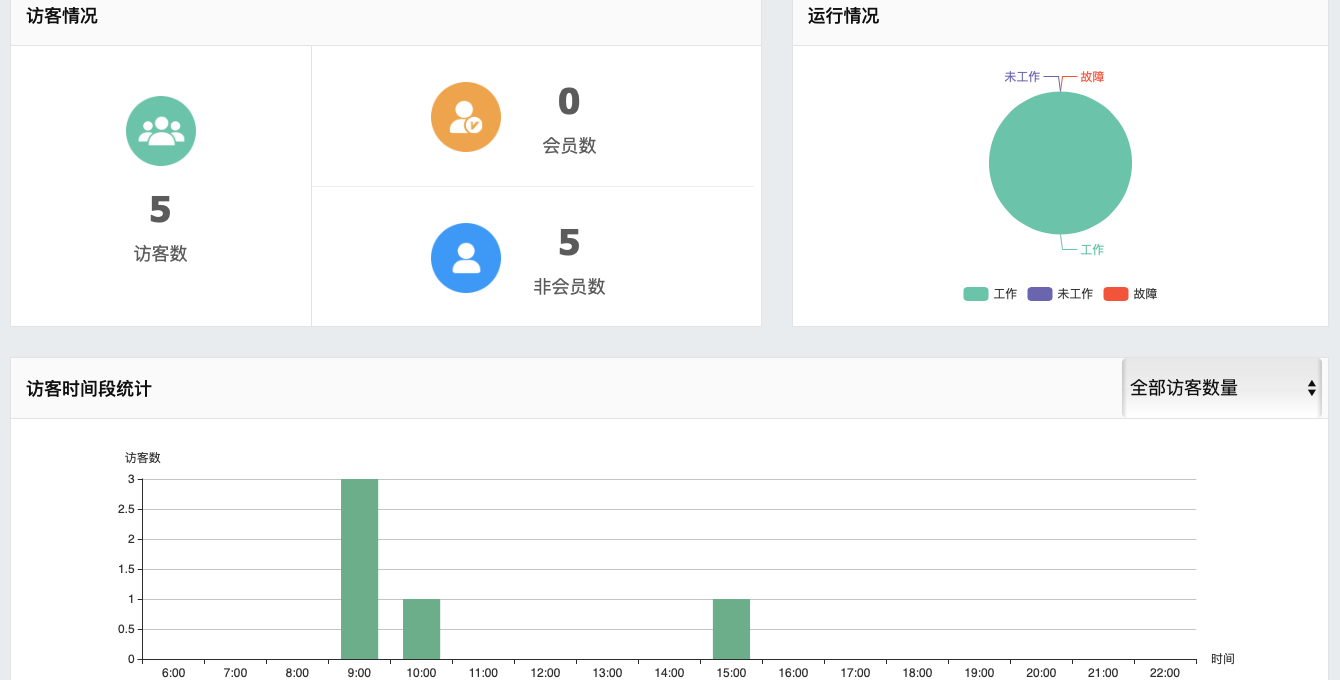This screenshot has width=1340, height=680.
Task: Click the orange member icon
Action: coord(466,117)
